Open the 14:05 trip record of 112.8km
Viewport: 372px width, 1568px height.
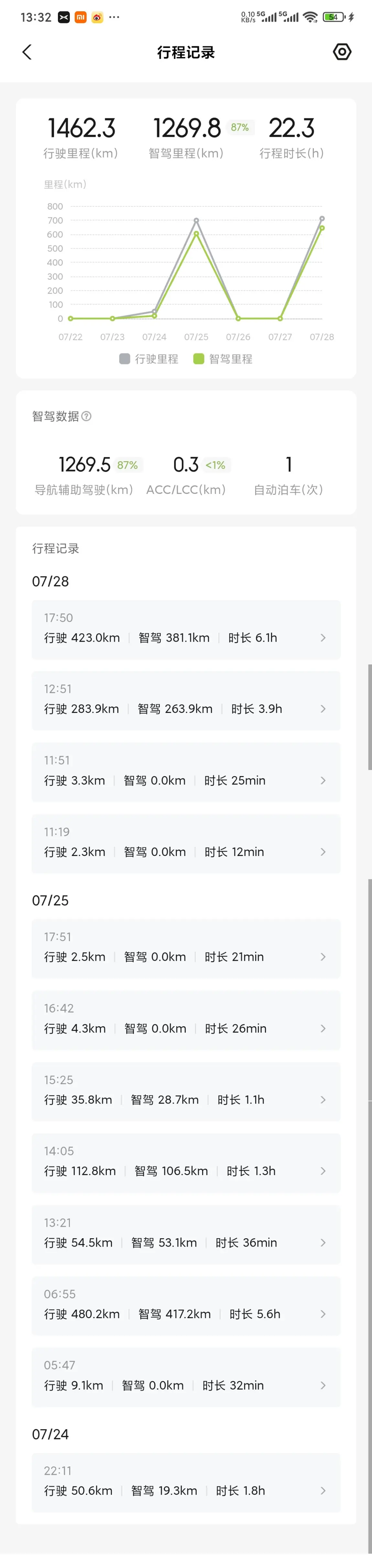click(x=186, y=1162)
